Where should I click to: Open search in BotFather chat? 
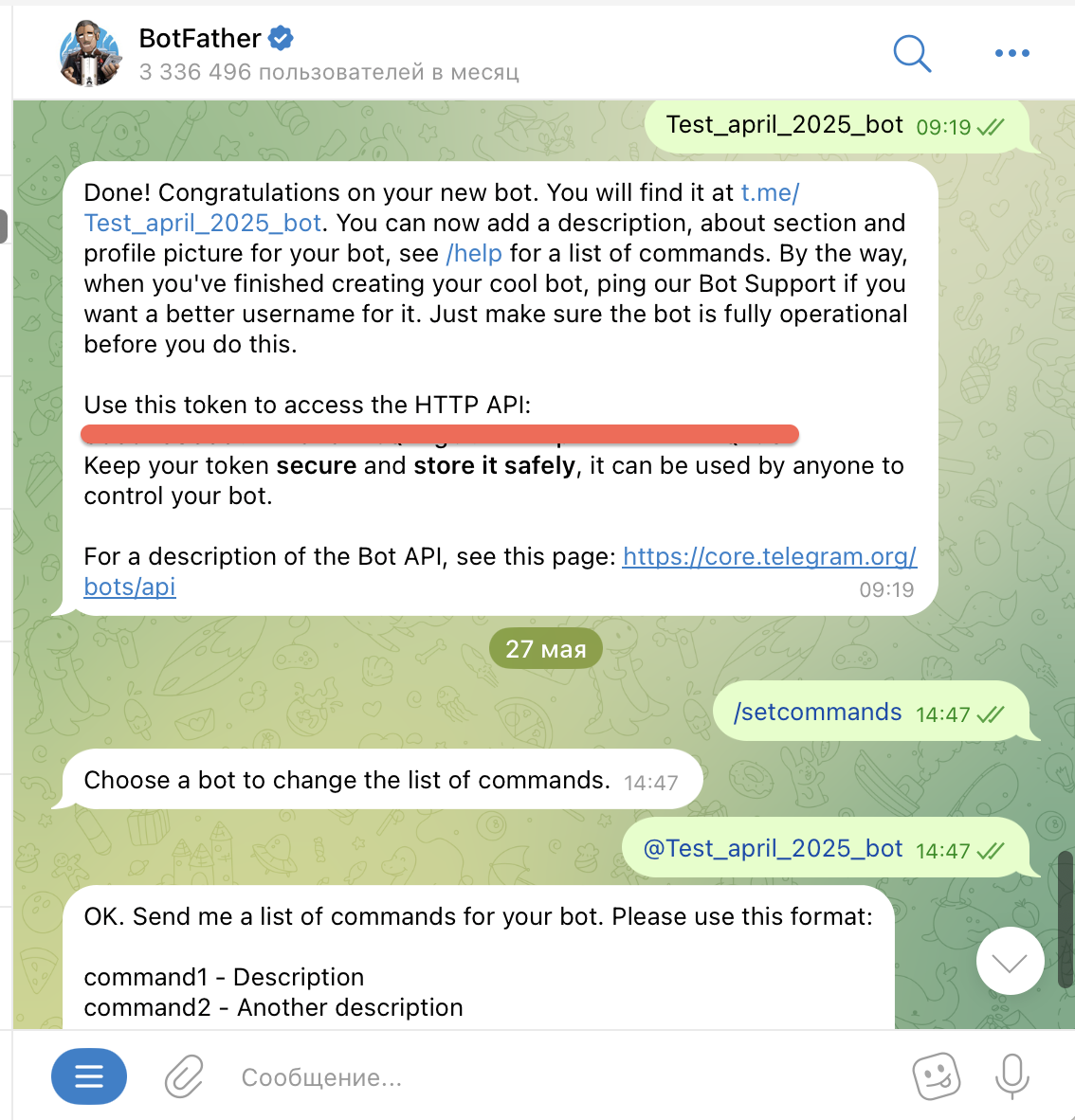point(912,53)
